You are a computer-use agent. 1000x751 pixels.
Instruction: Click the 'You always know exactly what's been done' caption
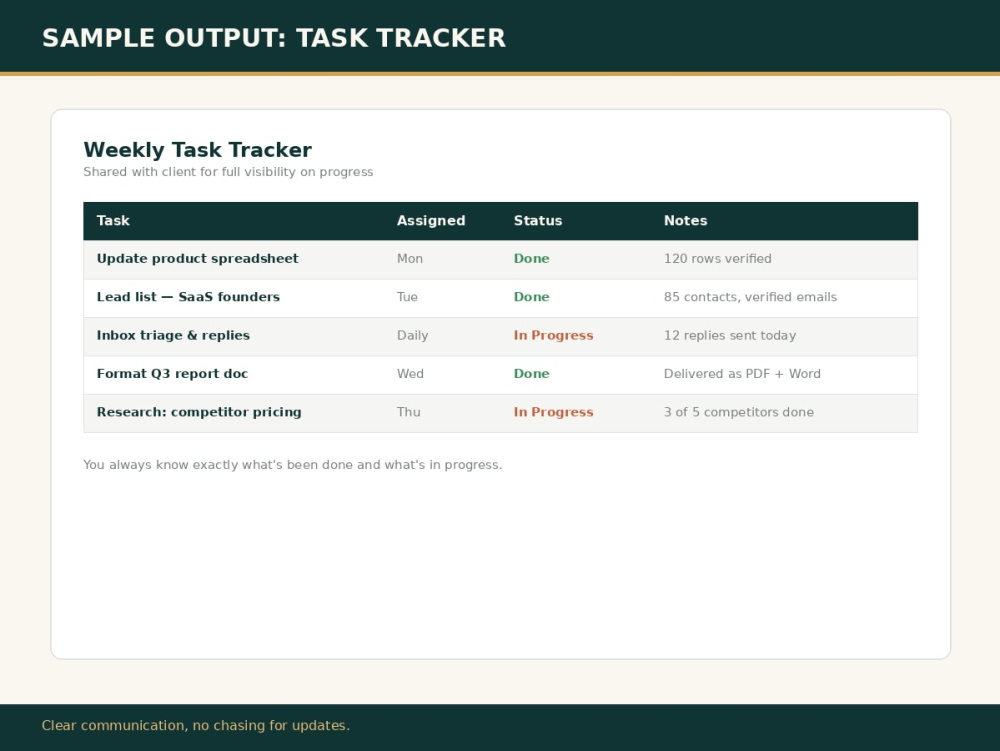(293, 465)
